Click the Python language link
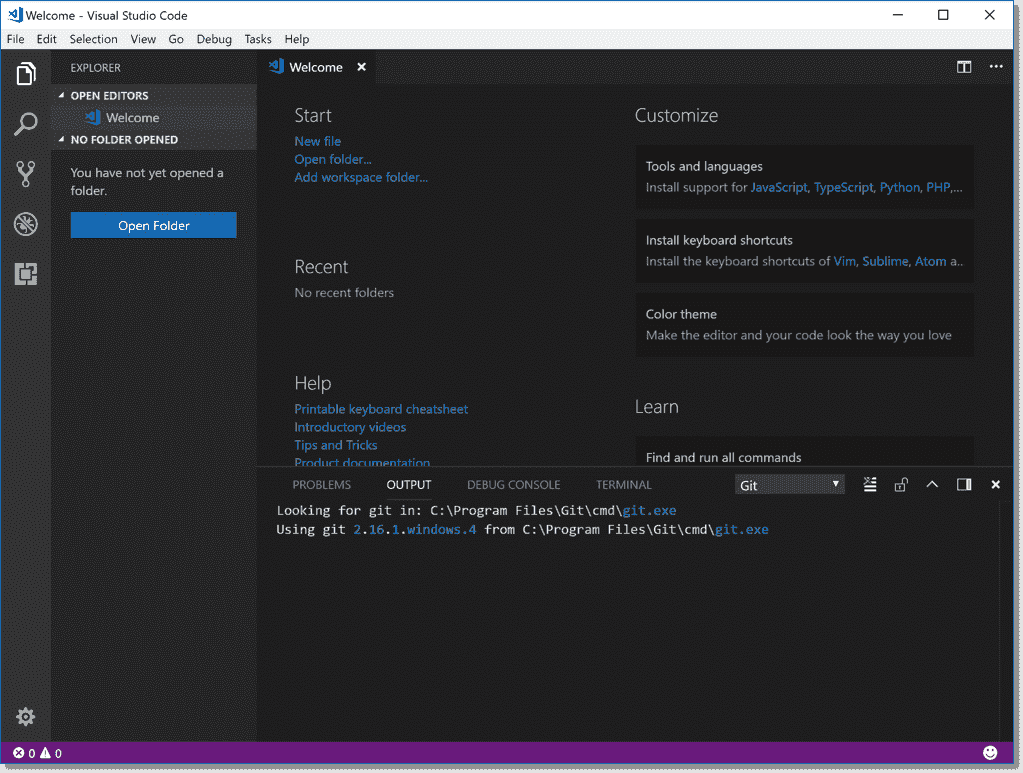This screenshot has width=1023, height=773. [899, 187]
